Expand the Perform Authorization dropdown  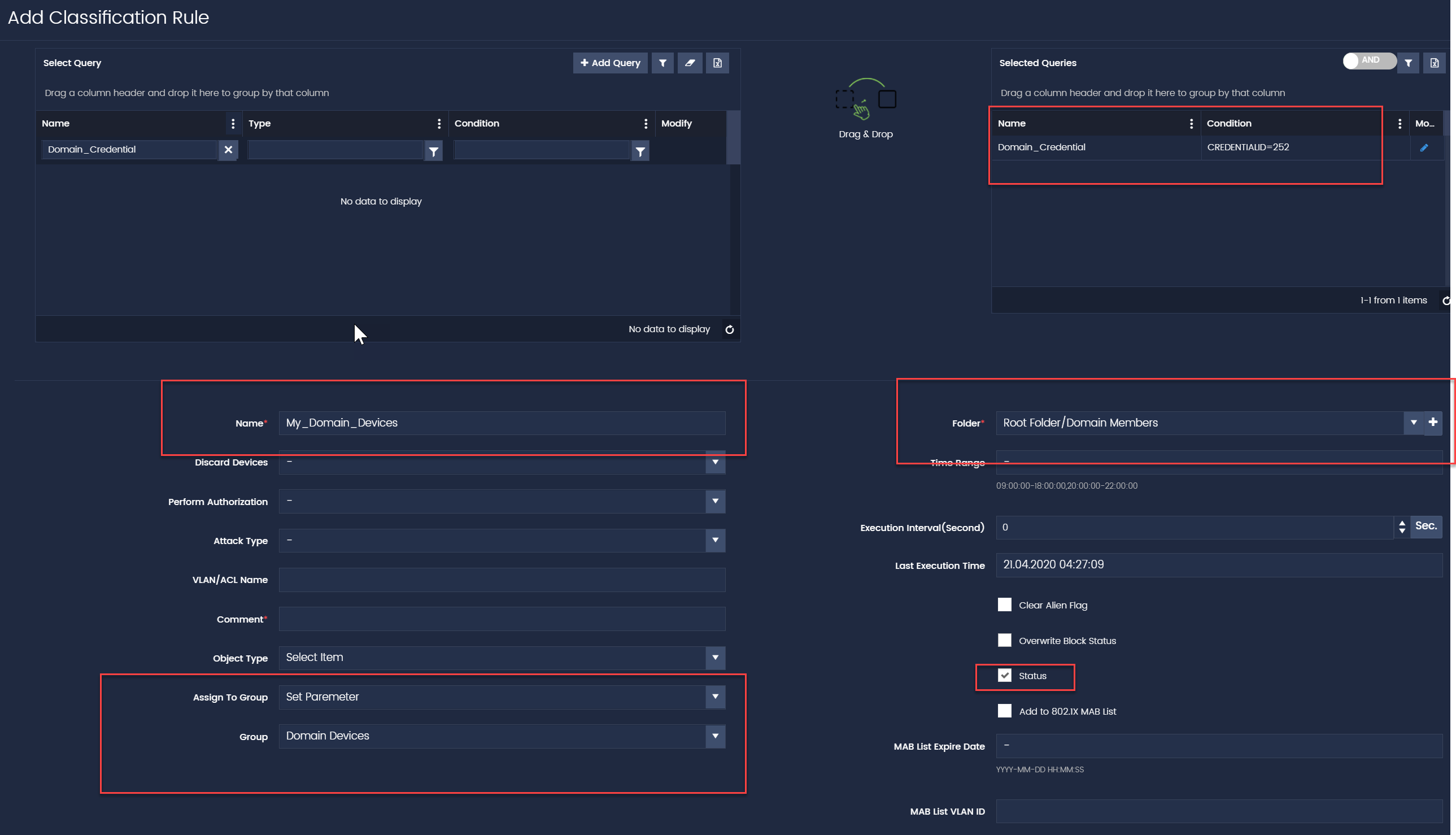coord(716,501)
